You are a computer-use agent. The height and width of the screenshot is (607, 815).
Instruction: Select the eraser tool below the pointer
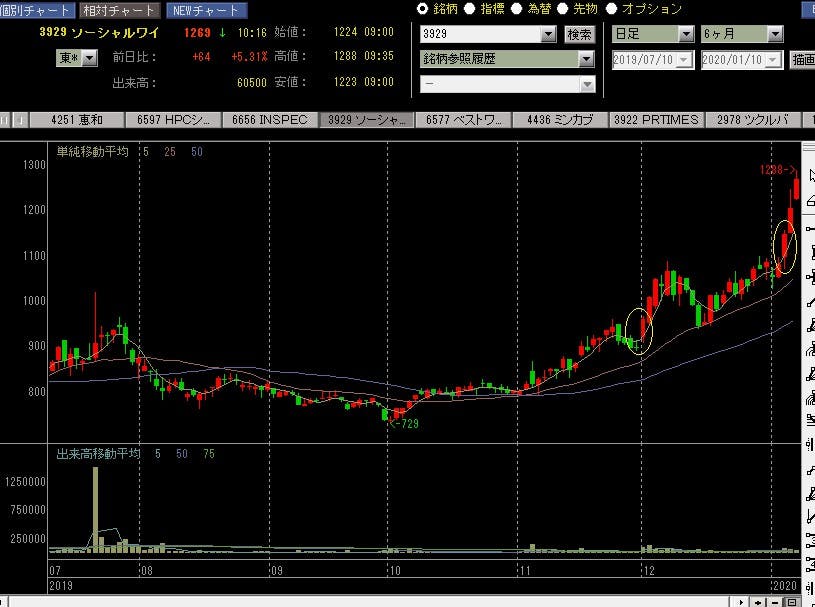pos(809,201)
